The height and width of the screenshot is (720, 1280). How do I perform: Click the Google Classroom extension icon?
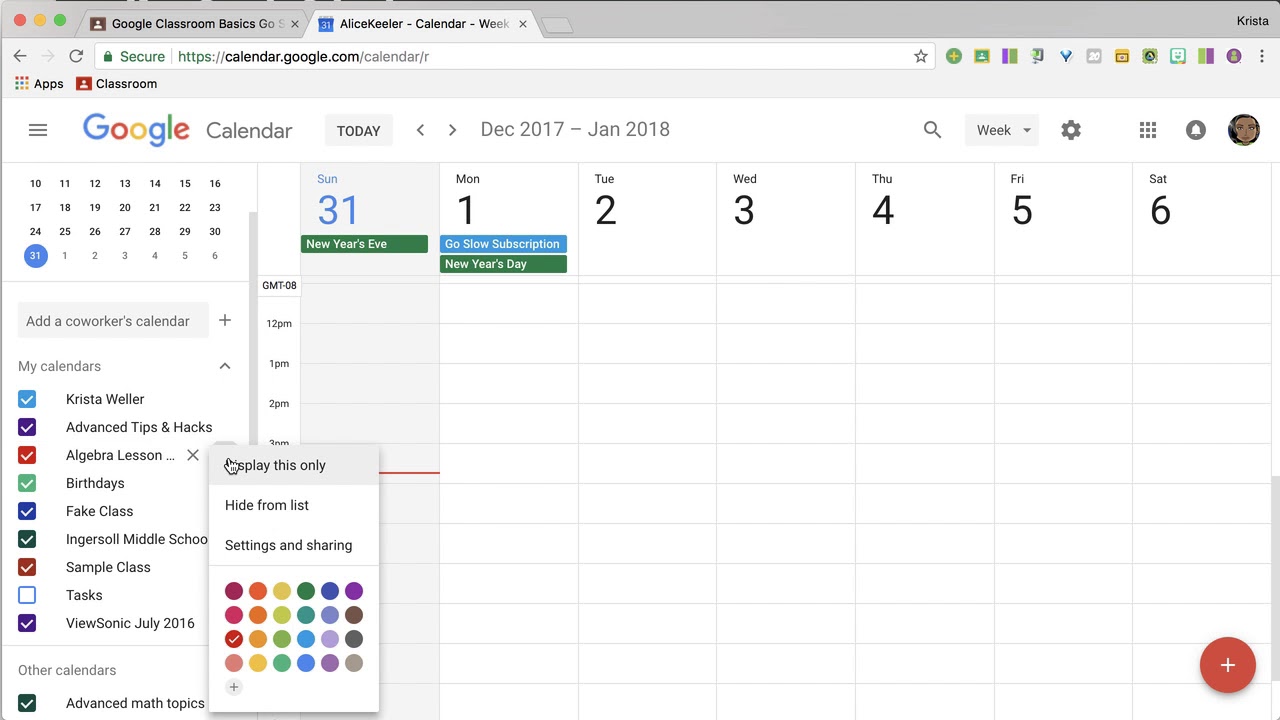[982, 57]
